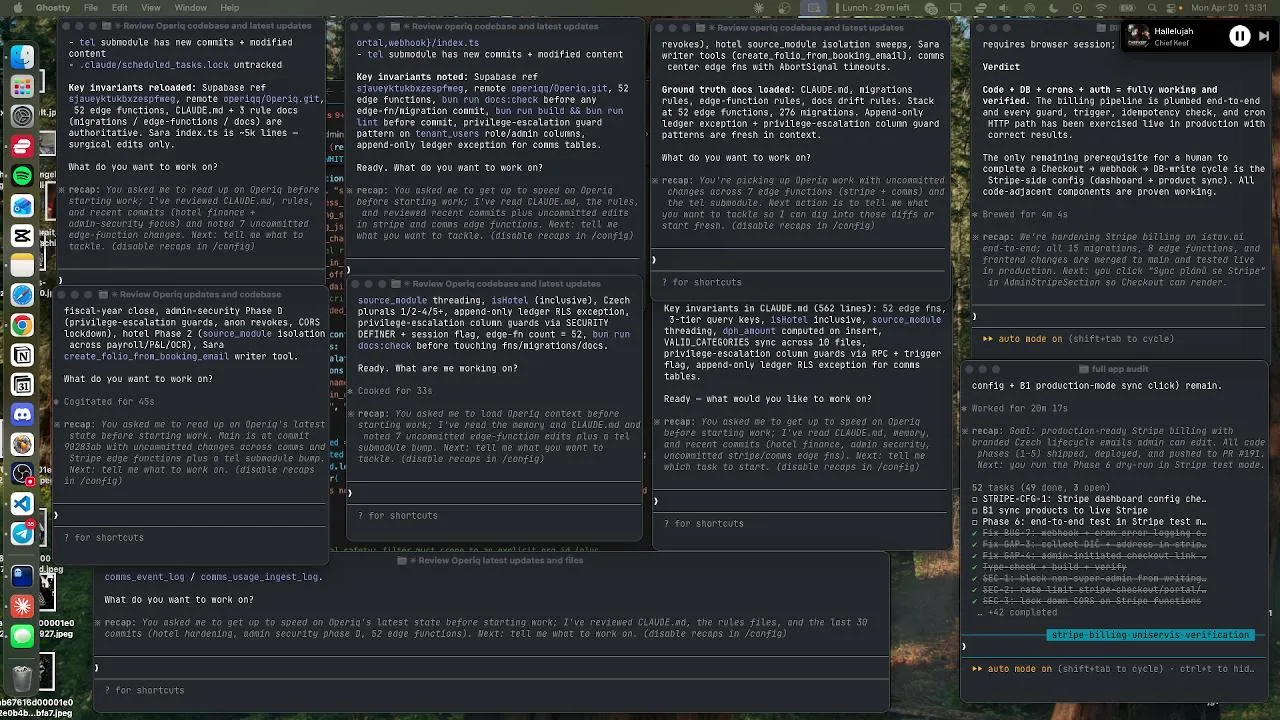Screen dimensions: 1280x720
Task: Click the 'Verdict' heading text
Action: point(1001,67)
